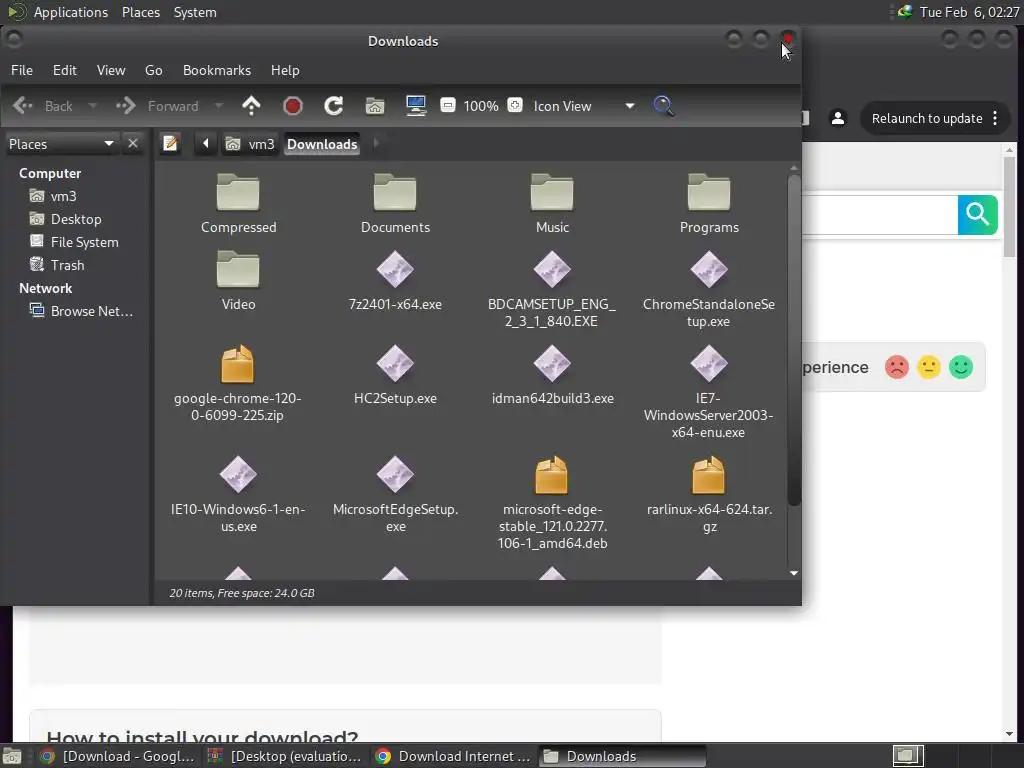The height and width of the screenshot is (768, 1024).
Task: Click the Forward navigation button
Action: coord(157,106)
